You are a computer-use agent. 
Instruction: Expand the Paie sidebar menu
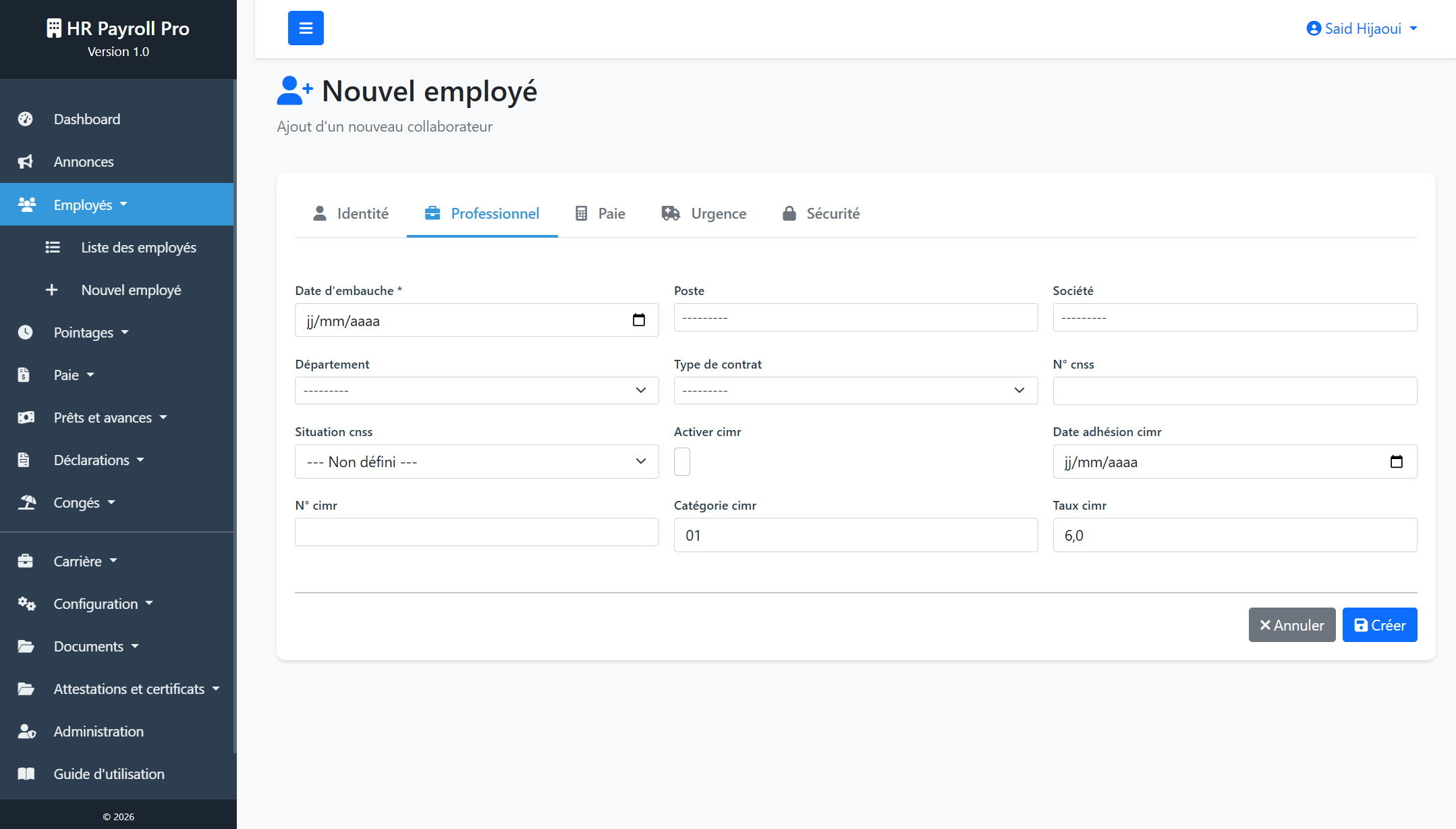pos(117,375)
